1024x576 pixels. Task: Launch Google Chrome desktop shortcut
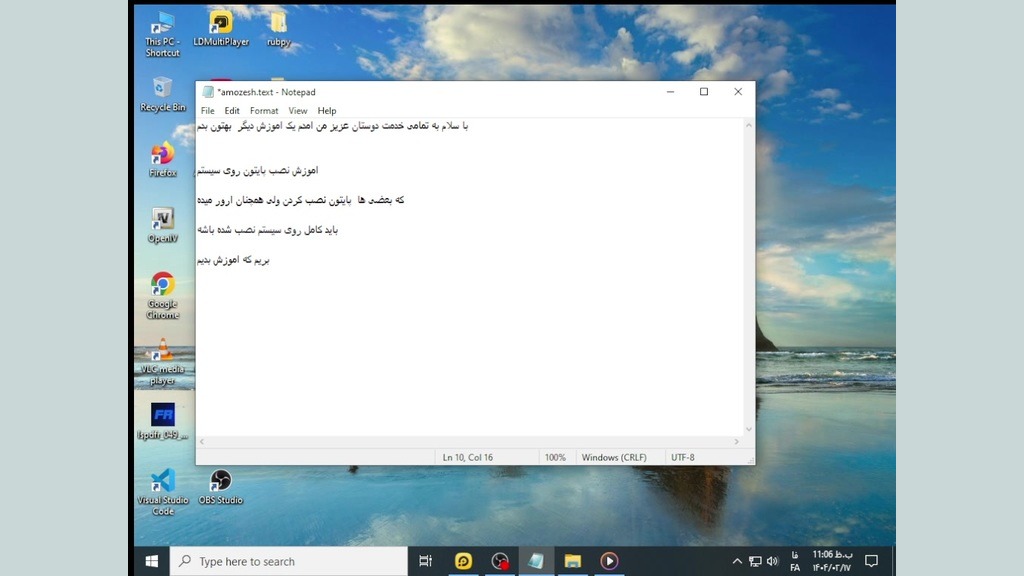163,296
